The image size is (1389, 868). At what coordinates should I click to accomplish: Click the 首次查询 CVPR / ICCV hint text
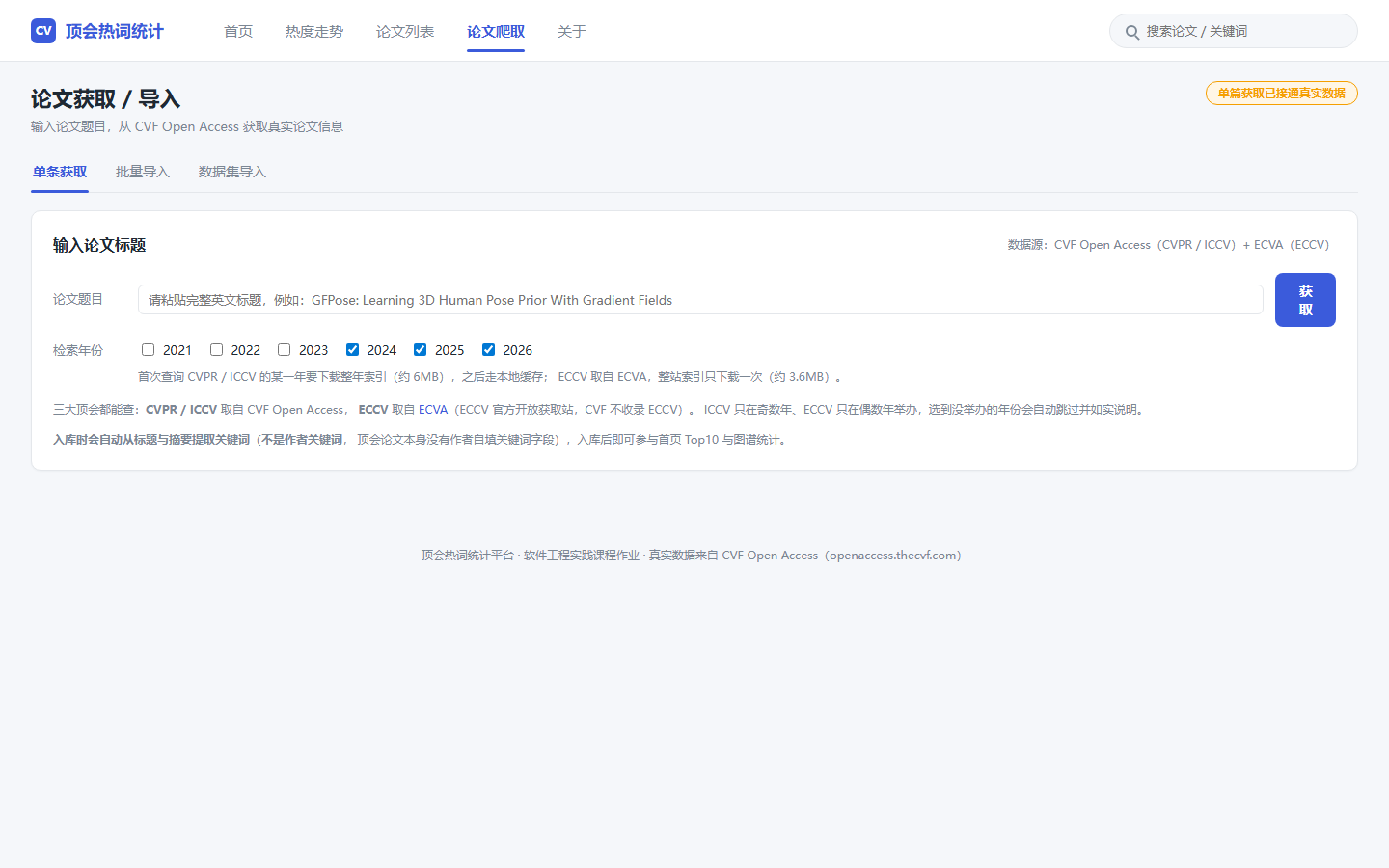[490, 377]
